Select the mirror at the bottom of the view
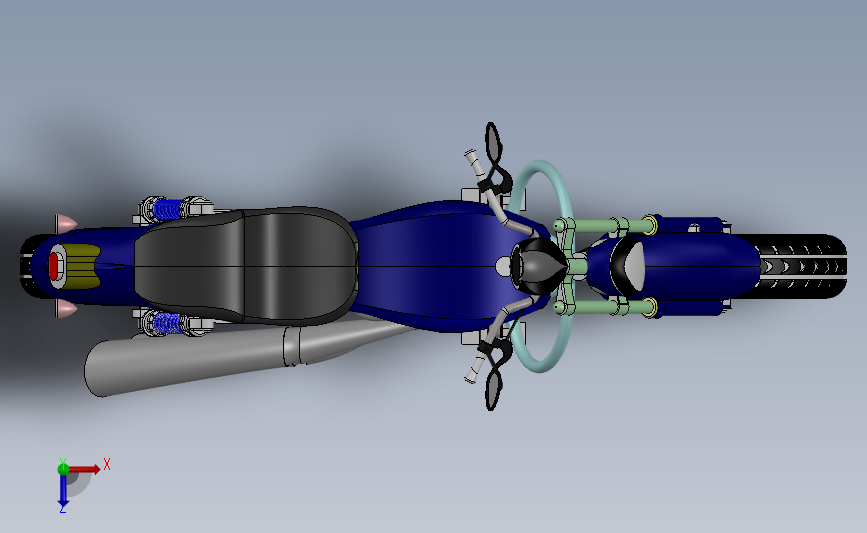This screenshot has width=867, height=533. 493,390
